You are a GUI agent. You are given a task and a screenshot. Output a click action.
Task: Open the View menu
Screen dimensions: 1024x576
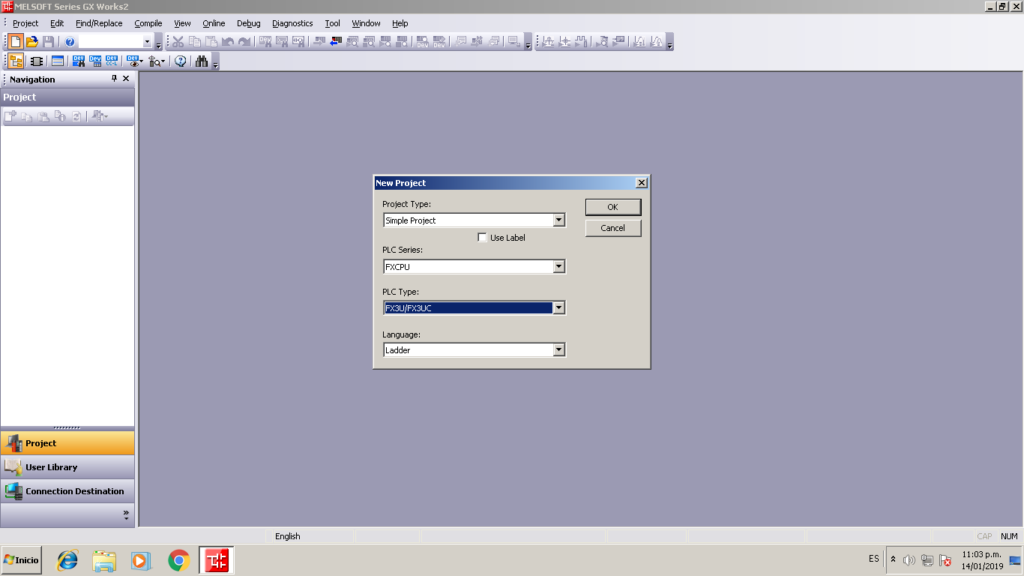[182, 24]
